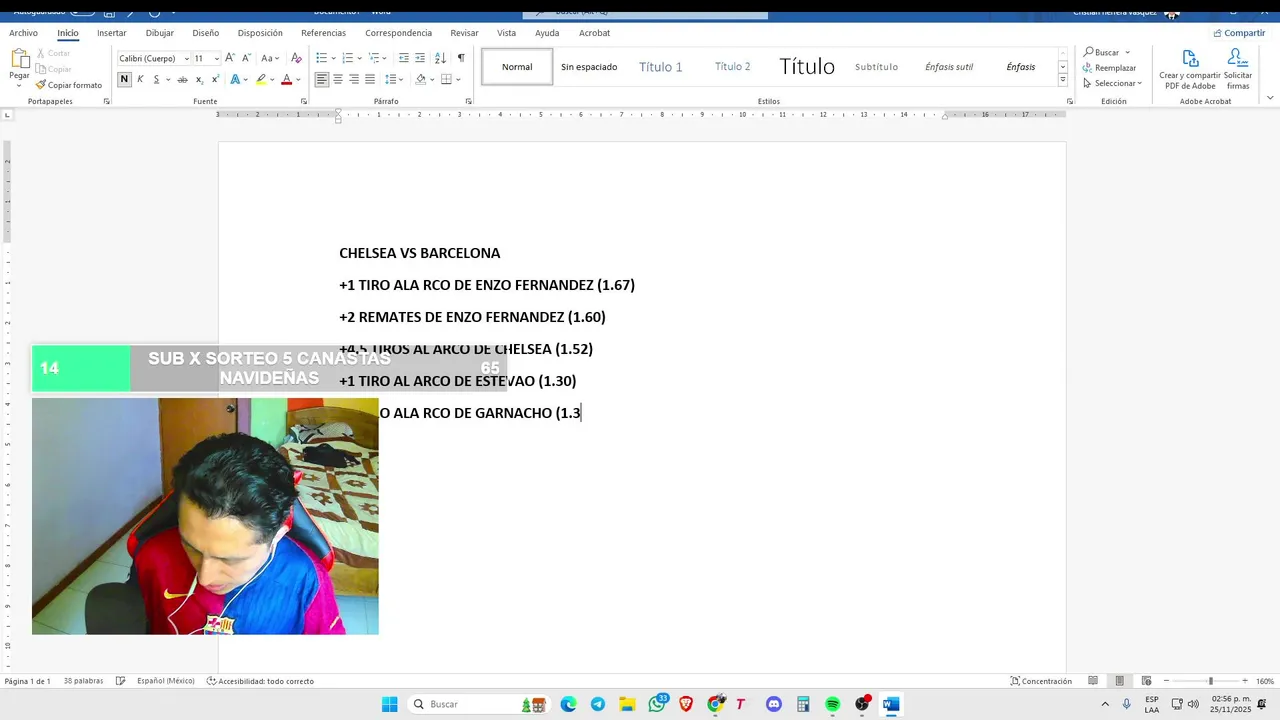Apply the yellow text highlight color
The width and height of the screenshot is (1280, 720).
(261, 79)
